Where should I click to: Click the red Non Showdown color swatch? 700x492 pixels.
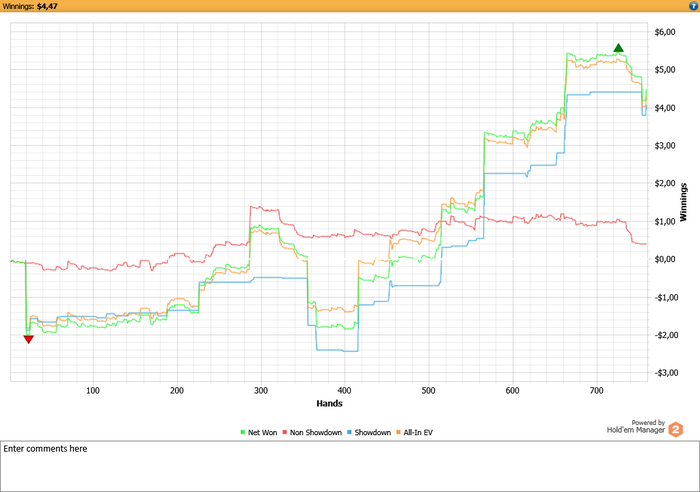(284, 432)
